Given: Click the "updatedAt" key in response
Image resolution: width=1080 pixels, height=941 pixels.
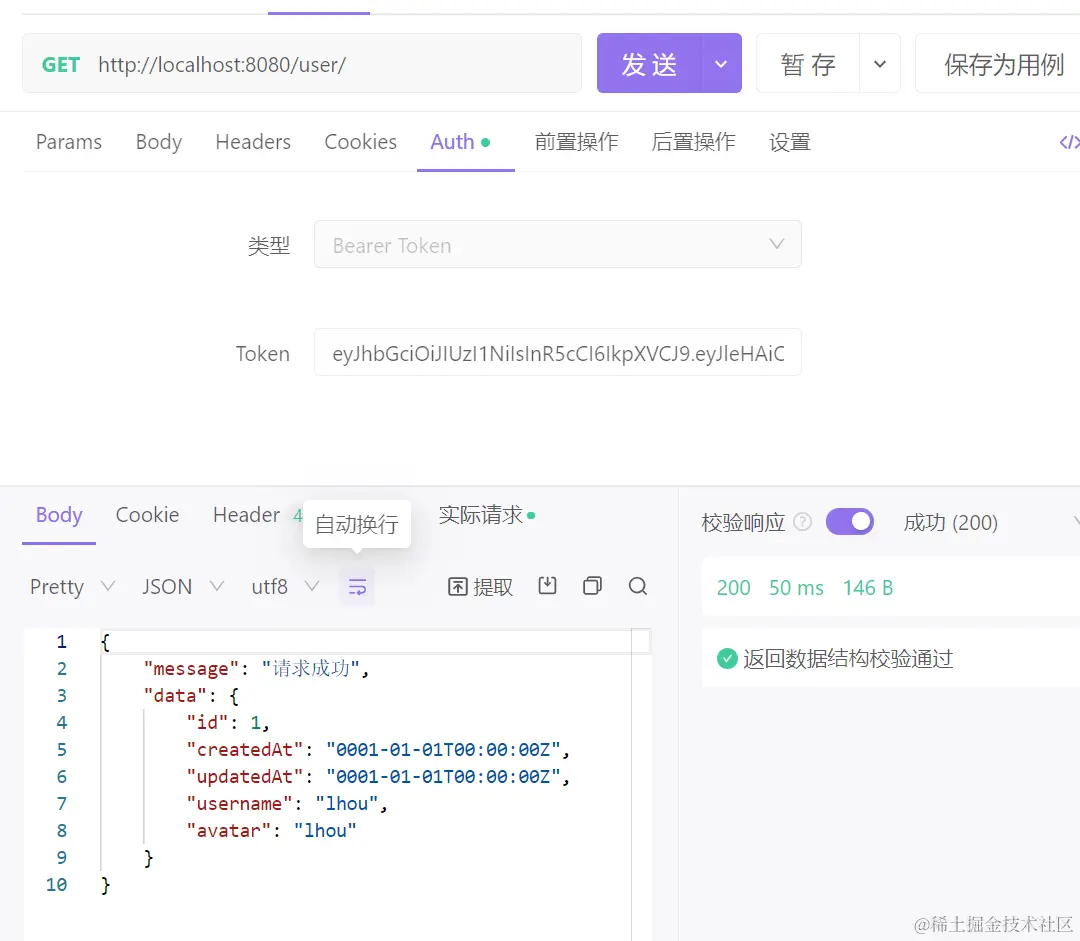Looking at the screenshot, I should point(245,776).
